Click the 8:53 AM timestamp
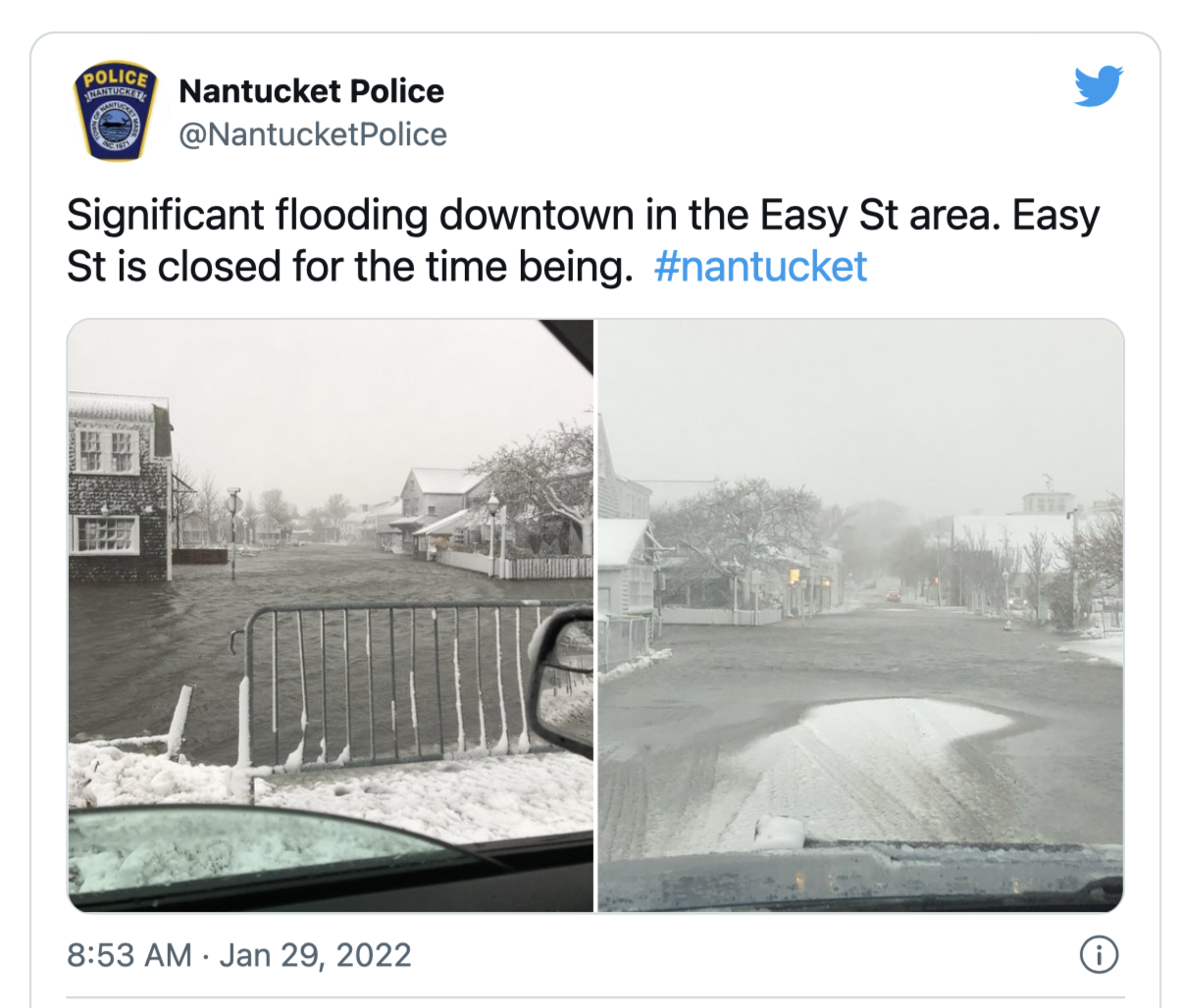1185x1008 pixels. point(129,955)
